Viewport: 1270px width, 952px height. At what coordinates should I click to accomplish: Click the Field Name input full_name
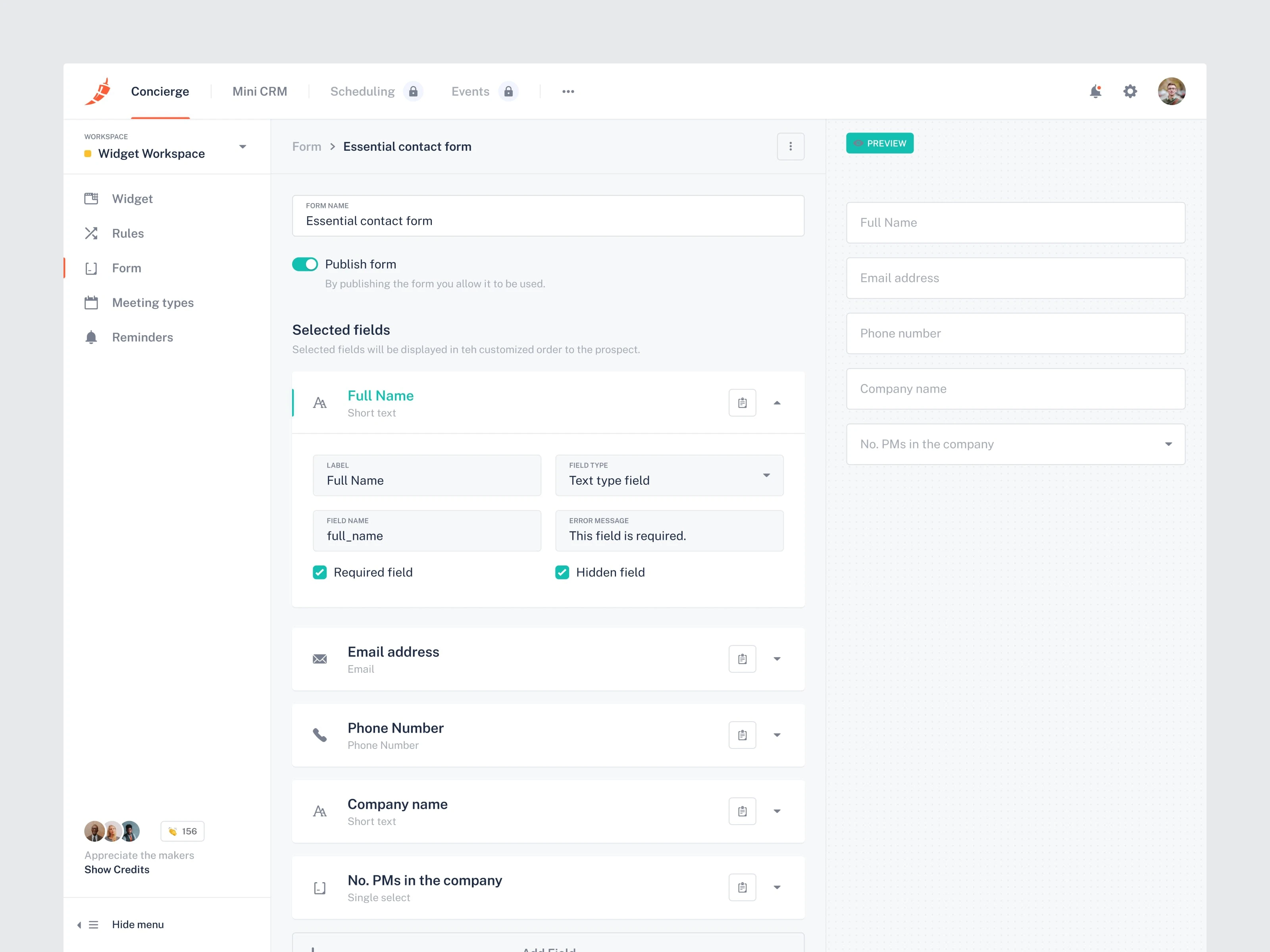tap(427, 531)
